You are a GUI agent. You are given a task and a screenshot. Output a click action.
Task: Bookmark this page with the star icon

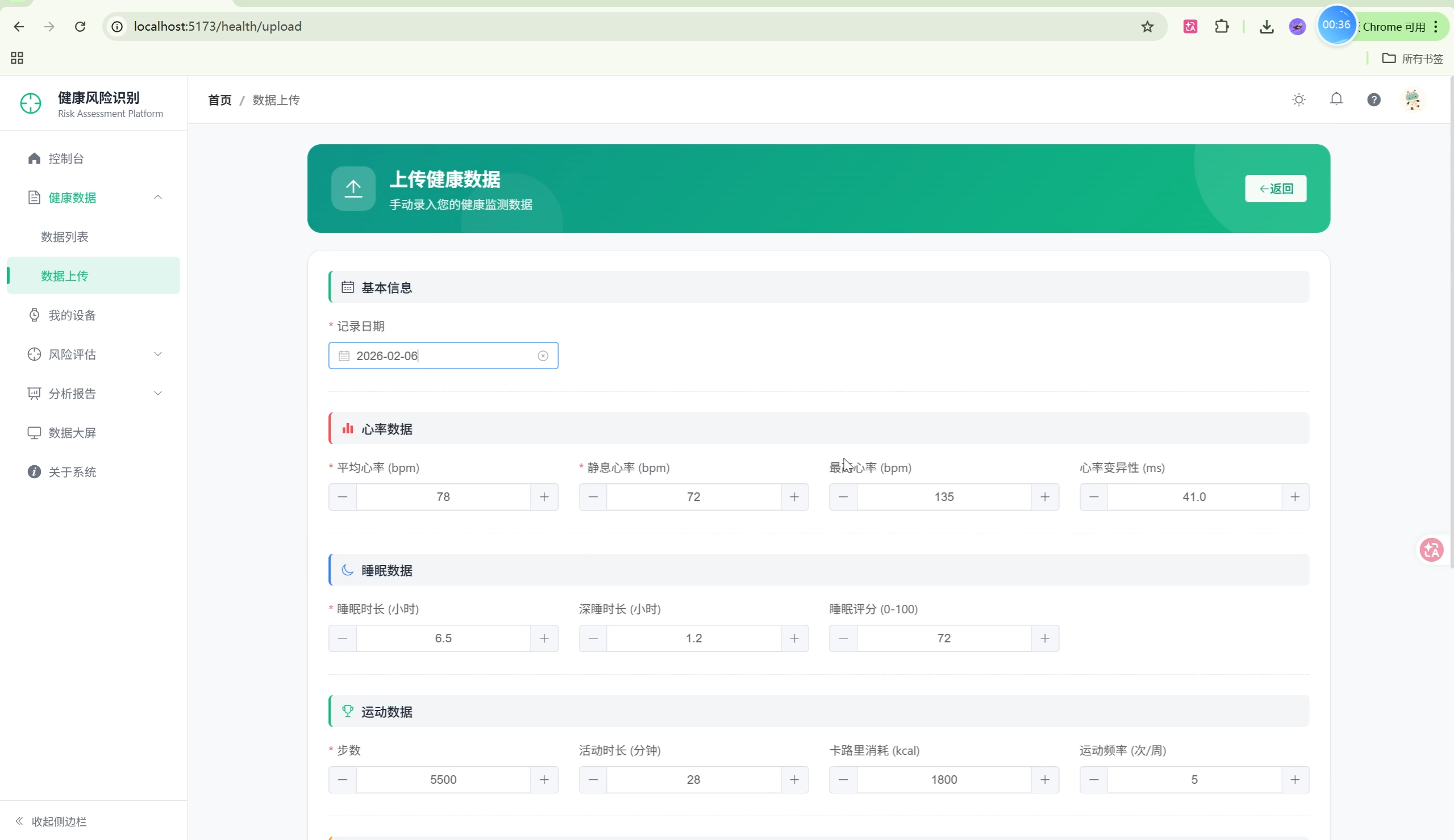tap(1147, 27)
